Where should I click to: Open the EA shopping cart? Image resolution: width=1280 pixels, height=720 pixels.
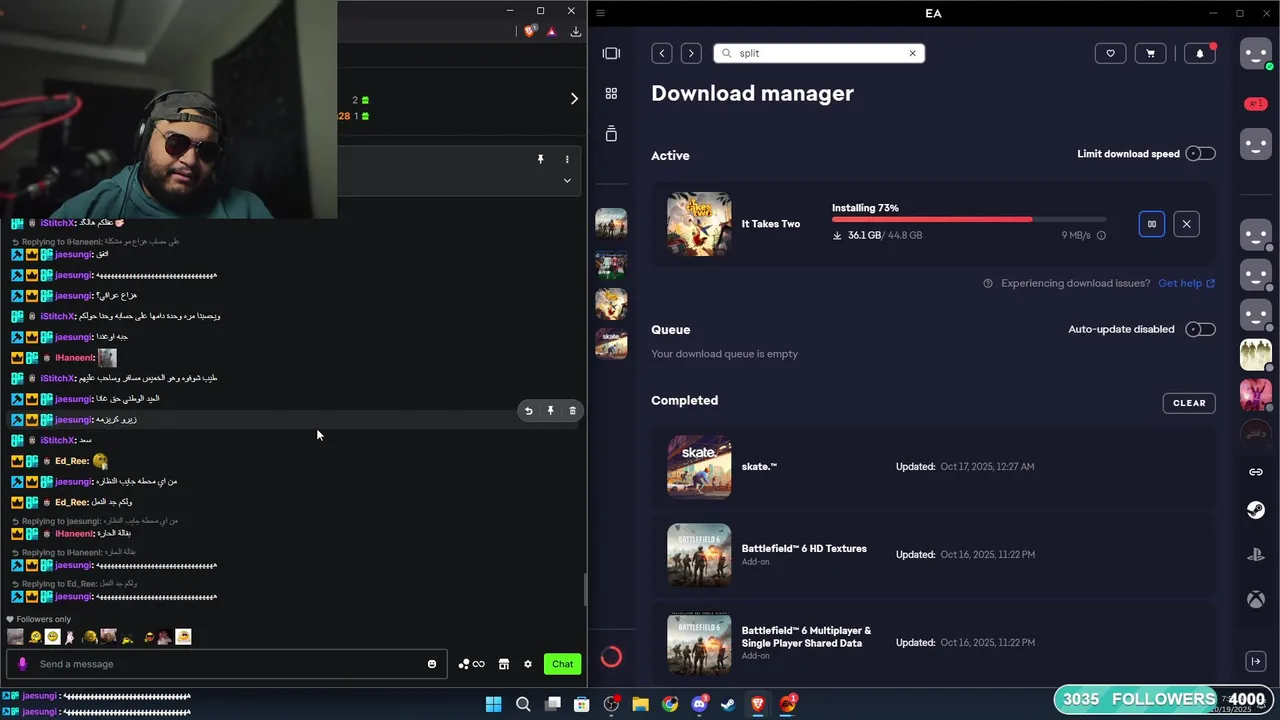coord(1150,53)
